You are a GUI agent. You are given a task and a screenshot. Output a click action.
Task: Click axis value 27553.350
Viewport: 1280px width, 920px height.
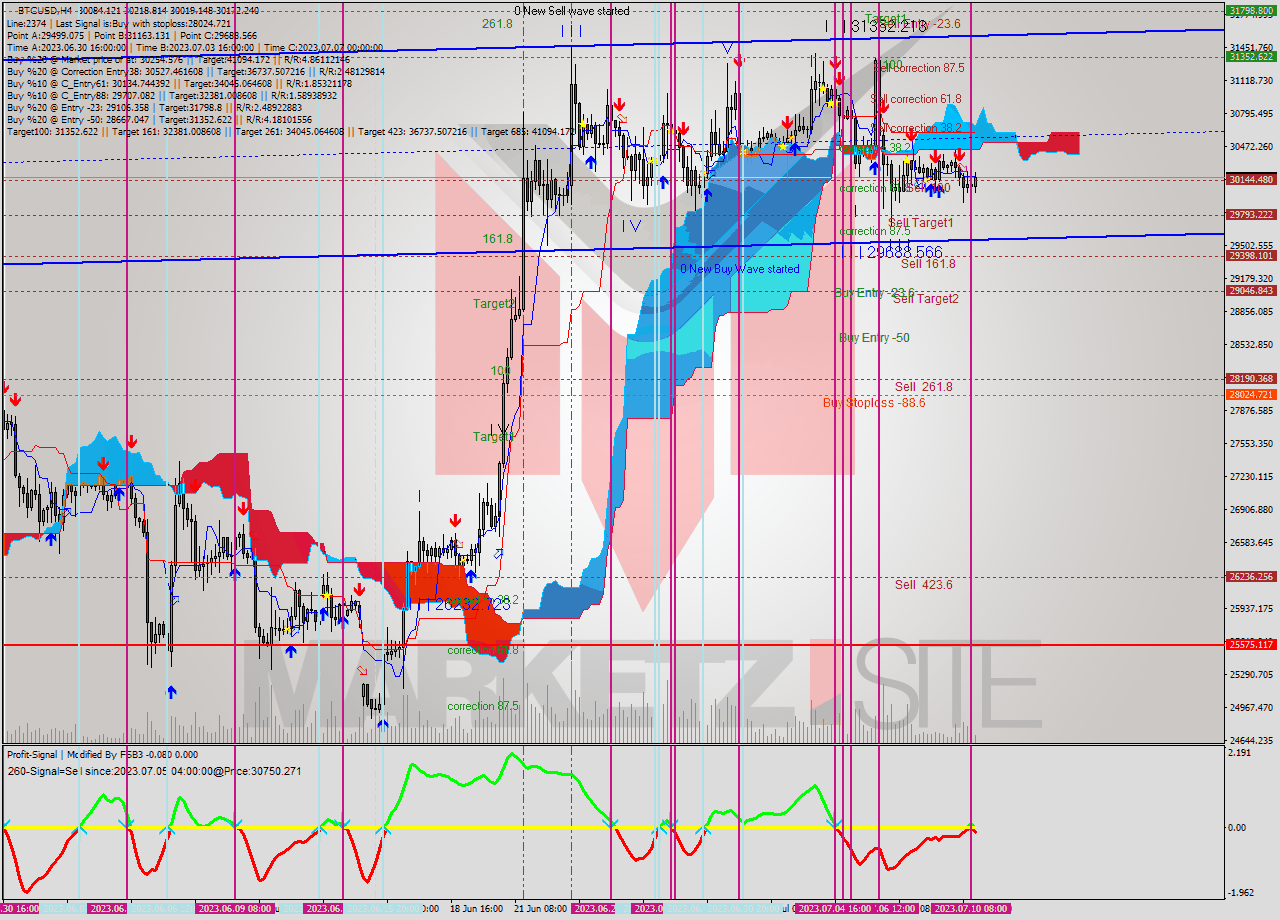tap(1251, 443)
